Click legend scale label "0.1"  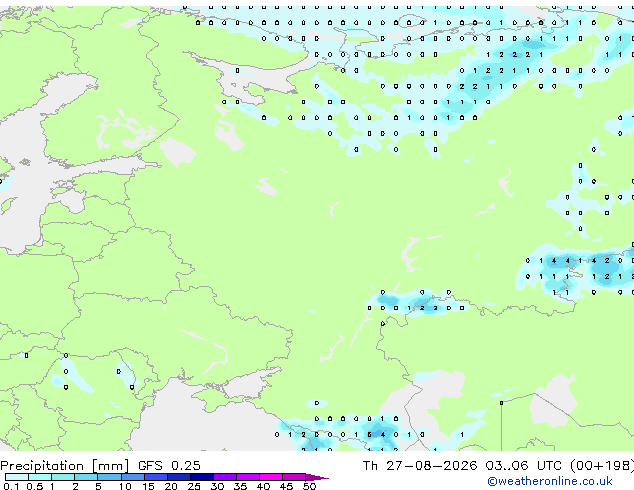pyautogui.click(x=11, y=486)
